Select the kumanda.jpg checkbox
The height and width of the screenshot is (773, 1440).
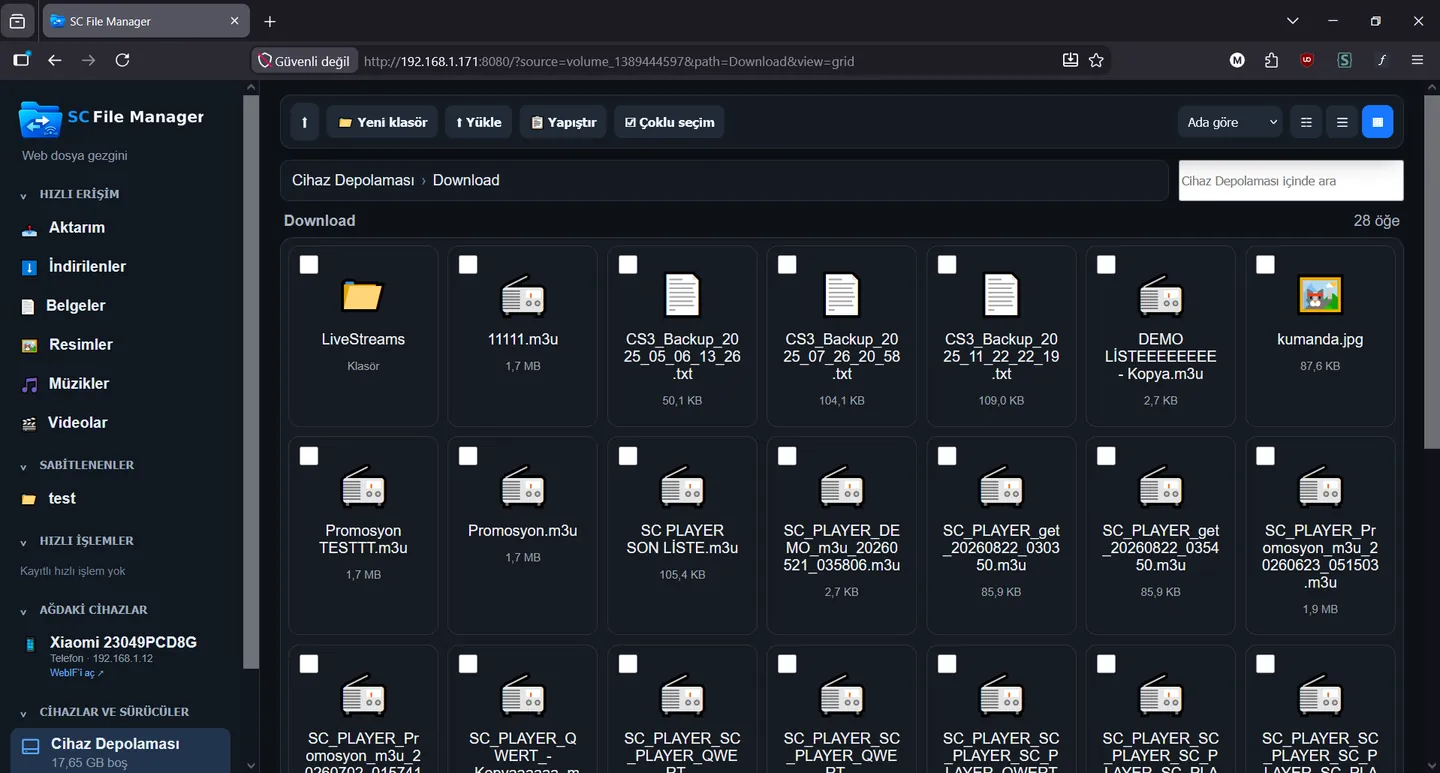coord(1265,264)
